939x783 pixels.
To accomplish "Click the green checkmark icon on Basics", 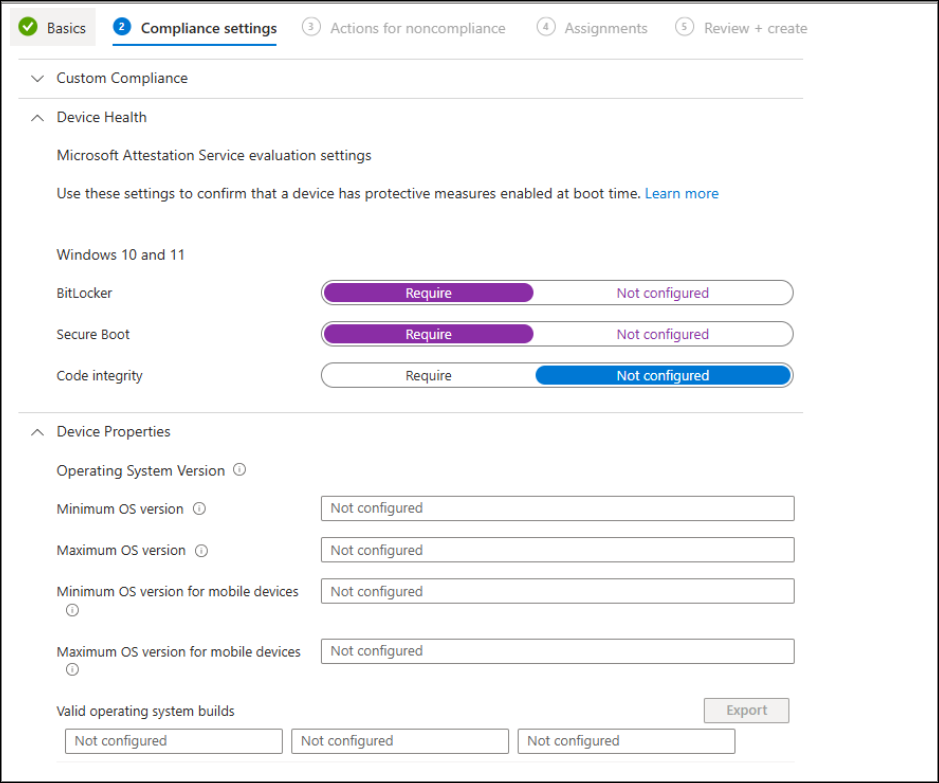I will pyautogui.click(x=28, y=27).
